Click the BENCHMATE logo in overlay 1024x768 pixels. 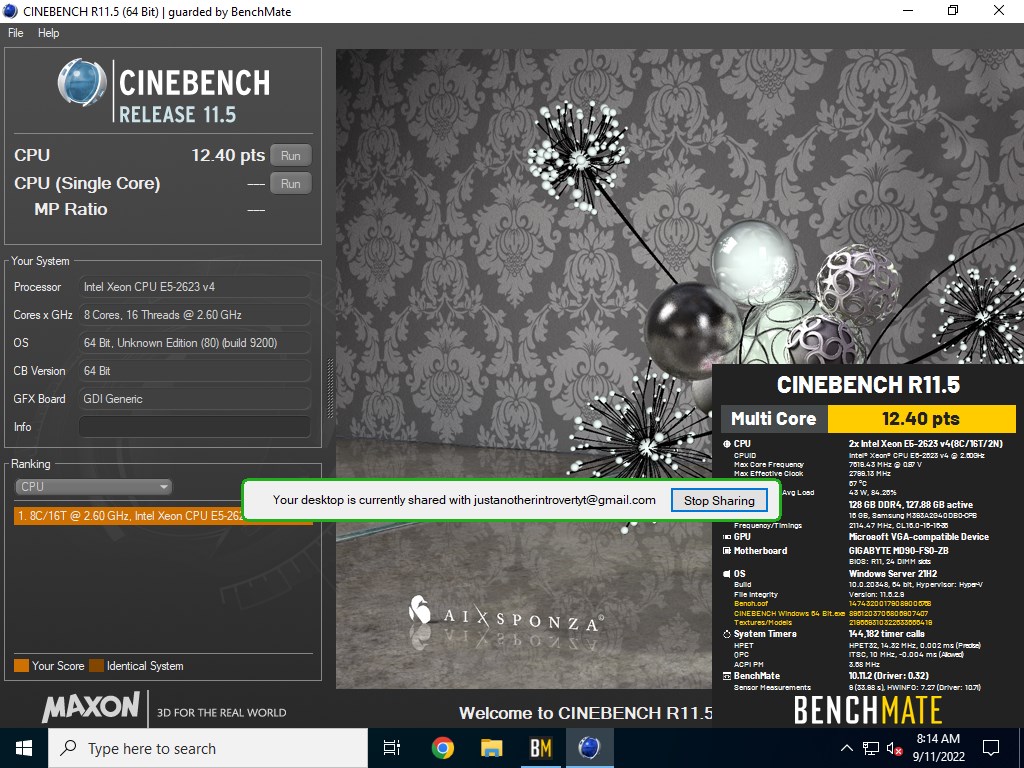(868, 710)
